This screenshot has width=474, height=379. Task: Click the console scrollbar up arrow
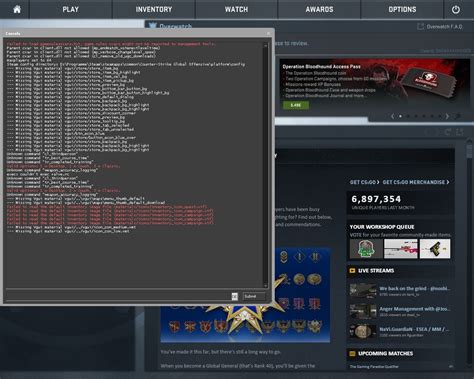click(266, 45)
